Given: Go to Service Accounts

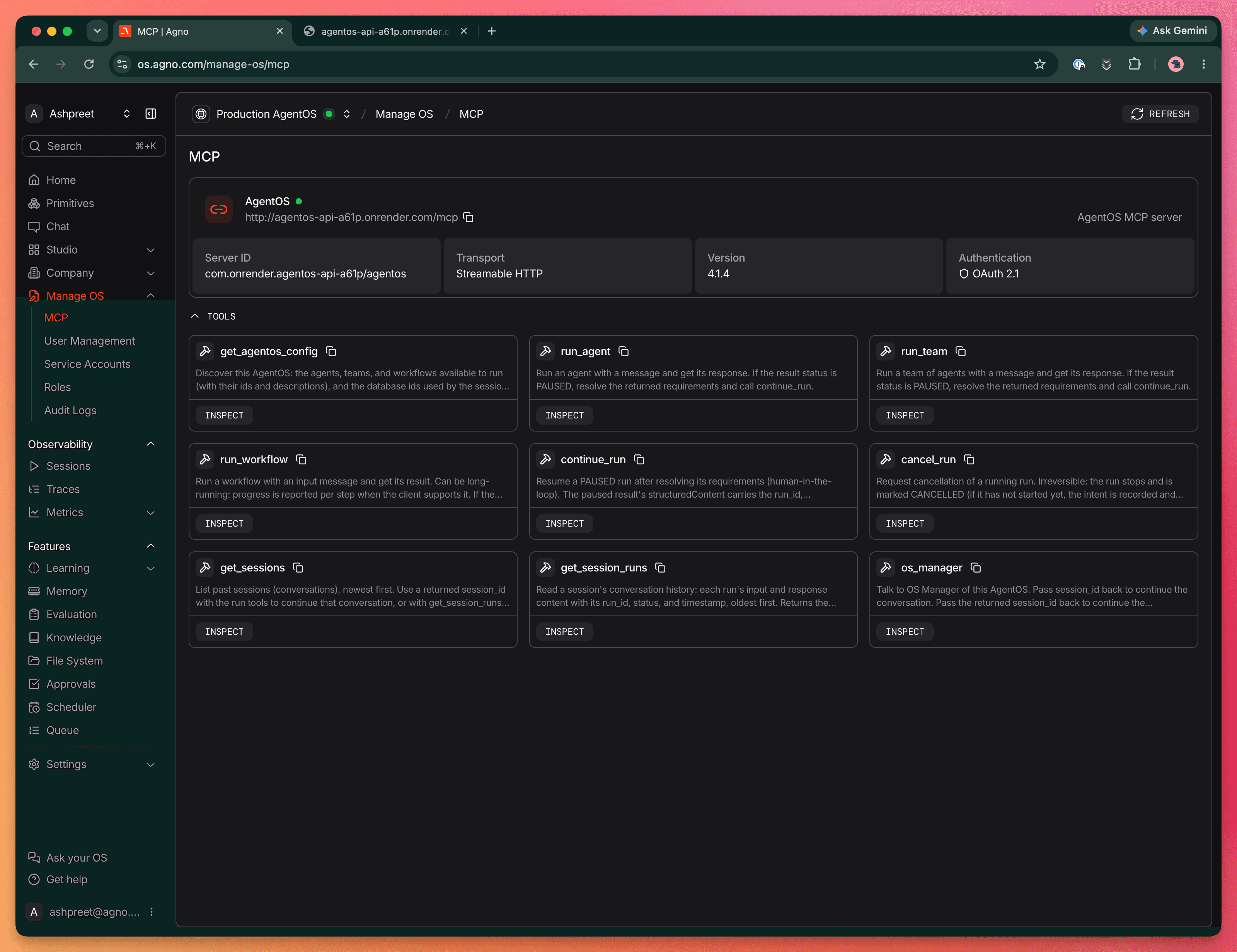Looking at the screenshot, I should (87, 364).
